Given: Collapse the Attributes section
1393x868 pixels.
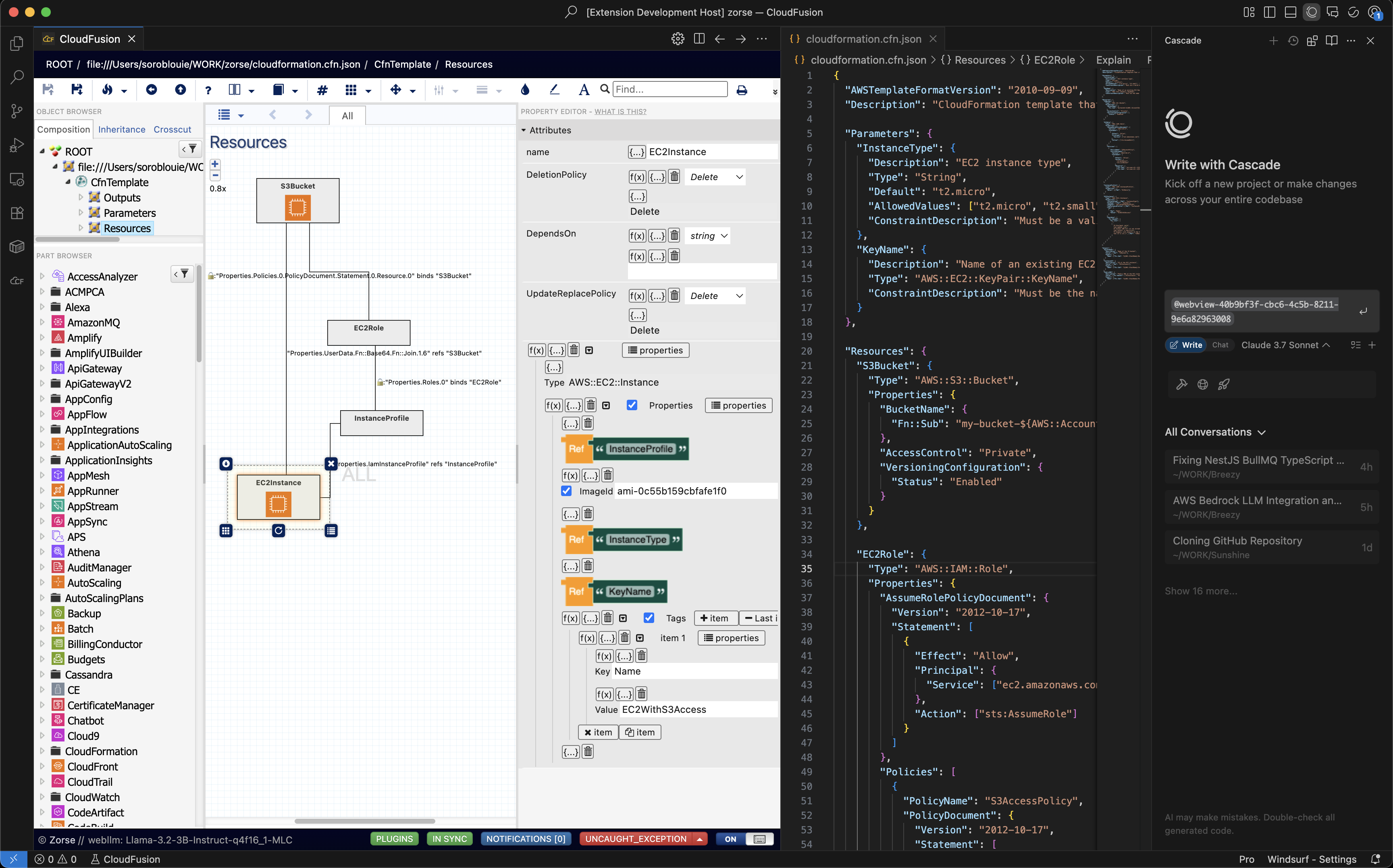Looking at the screenshot, I should (x=524, y=130).
